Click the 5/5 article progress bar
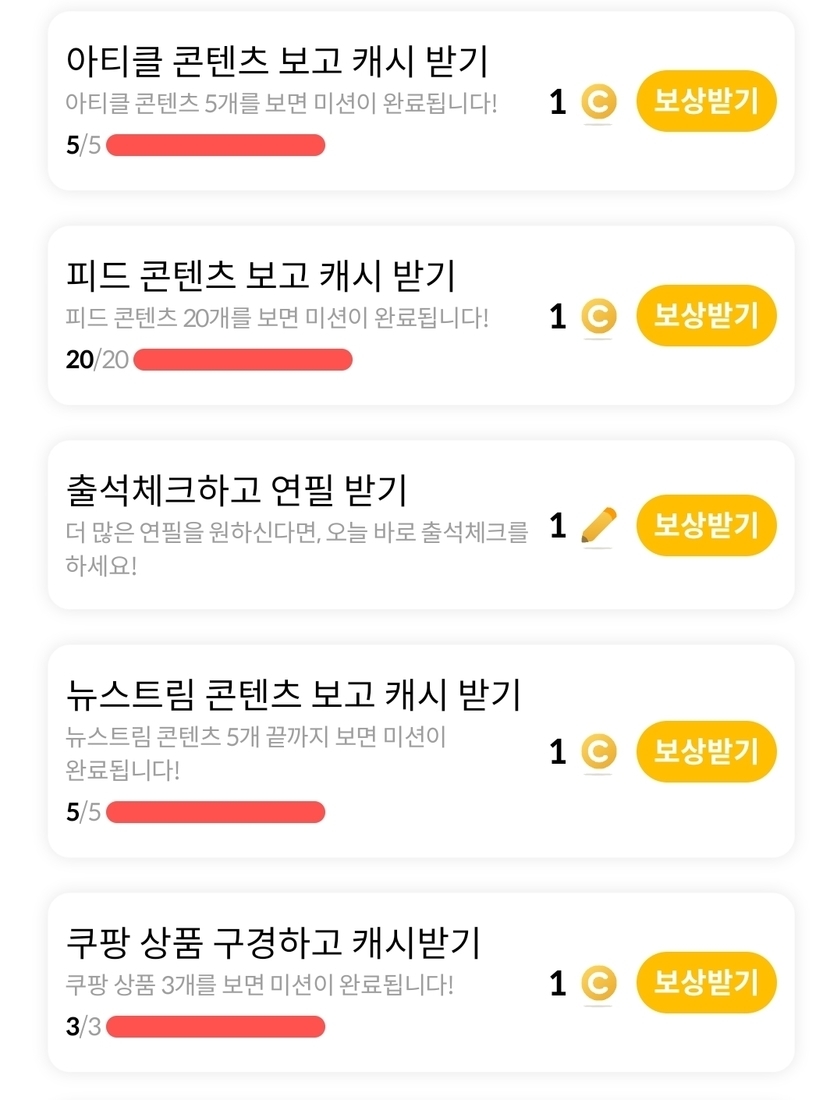 pos(215,145)
